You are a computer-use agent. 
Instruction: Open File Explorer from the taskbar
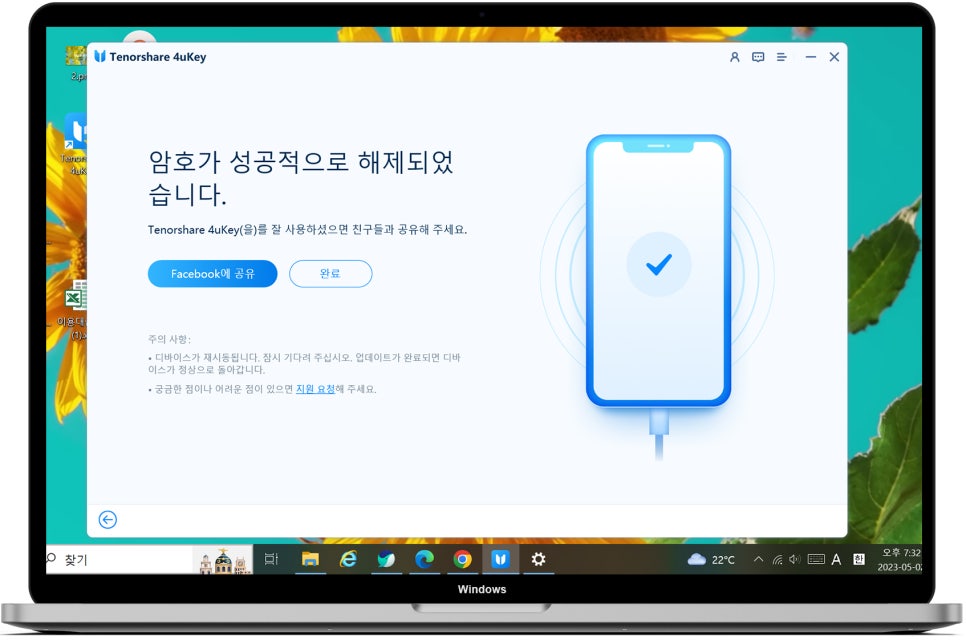(x=310, y=559)
